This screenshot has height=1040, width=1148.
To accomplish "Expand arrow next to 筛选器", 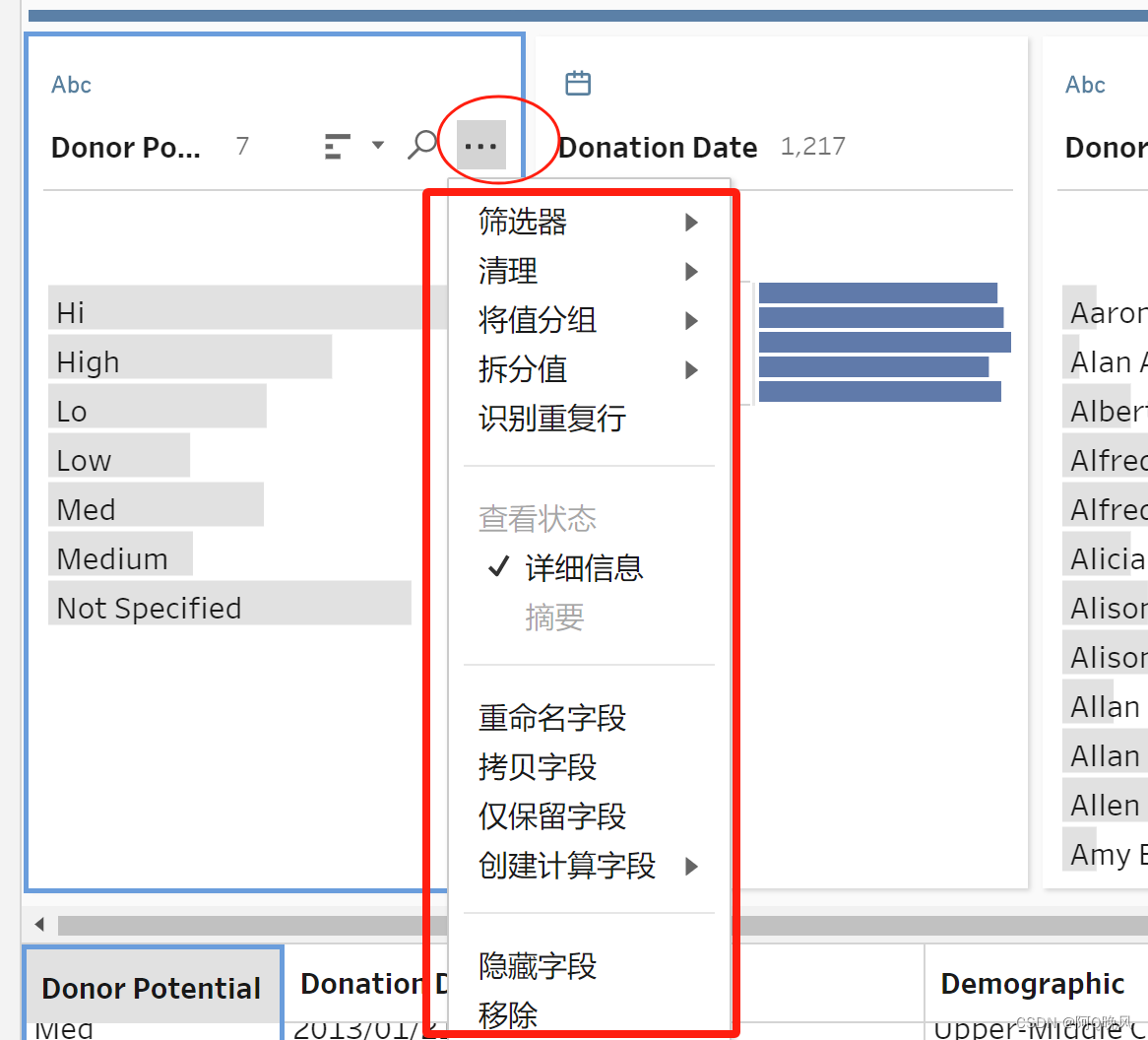I will 691,222.
